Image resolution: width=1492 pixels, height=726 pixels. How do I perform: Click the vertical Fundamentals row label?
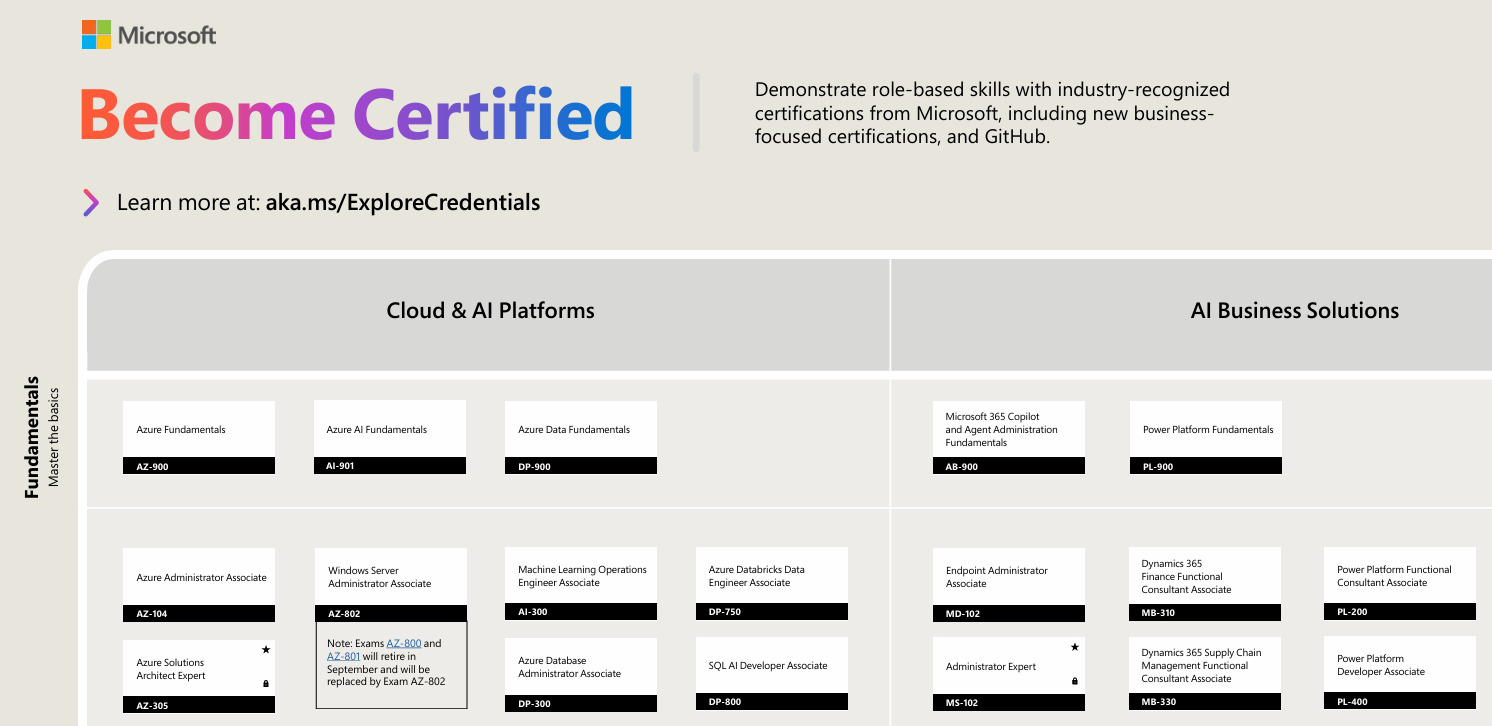[x=32, y=437]
